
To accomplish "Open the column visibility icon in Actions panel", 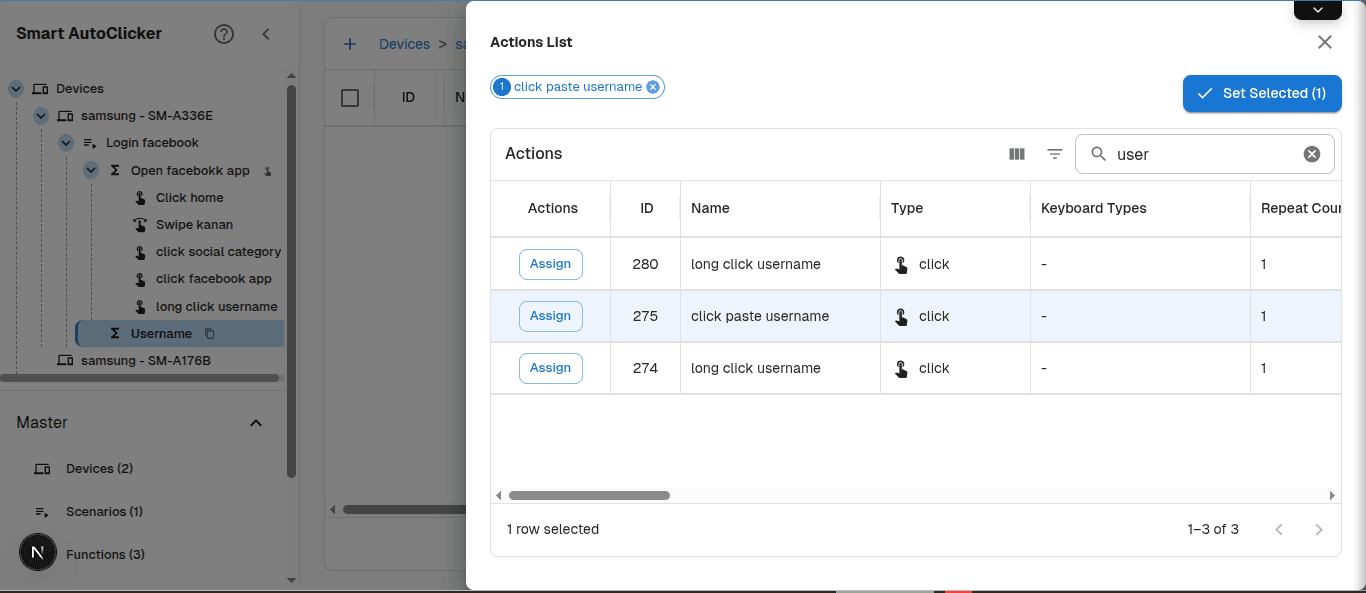I will coord(1017,153).
